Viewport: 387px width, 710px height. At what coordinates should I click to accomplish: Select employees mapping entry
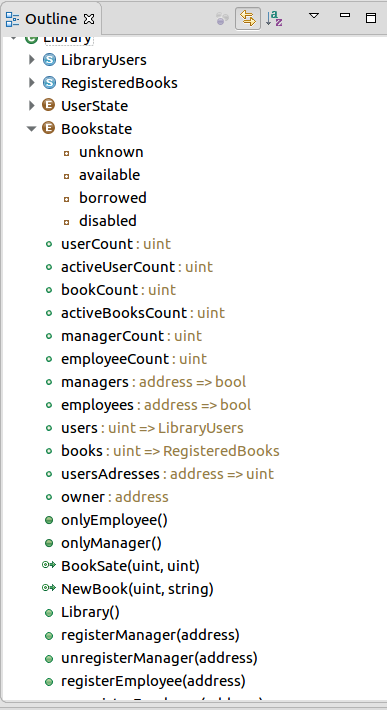click(x=156, y=405)
